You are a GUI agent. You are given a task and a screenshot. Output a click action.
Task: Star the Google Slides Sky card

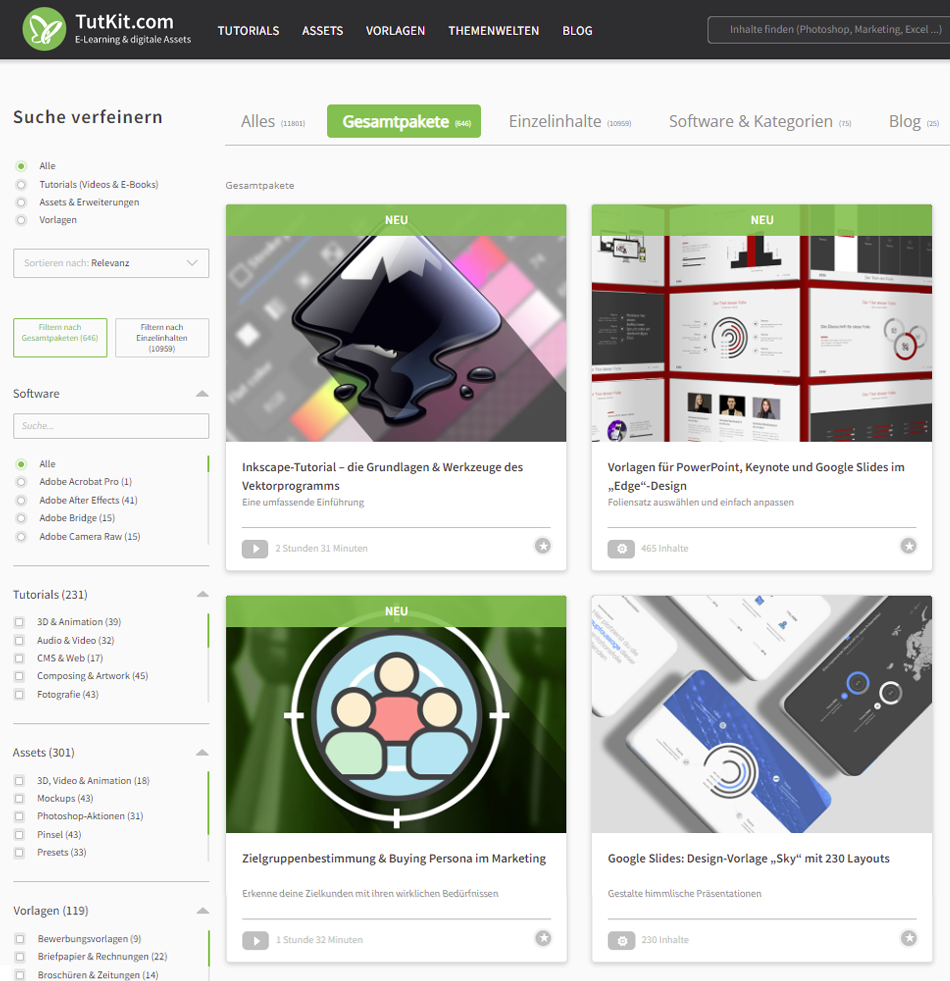[909, 938]
